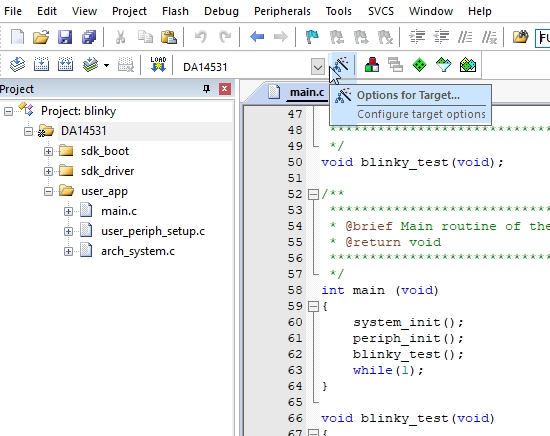Open the Edit menu
The height and width of the screenshot is (436, 550).
click(x=47, y=11)
